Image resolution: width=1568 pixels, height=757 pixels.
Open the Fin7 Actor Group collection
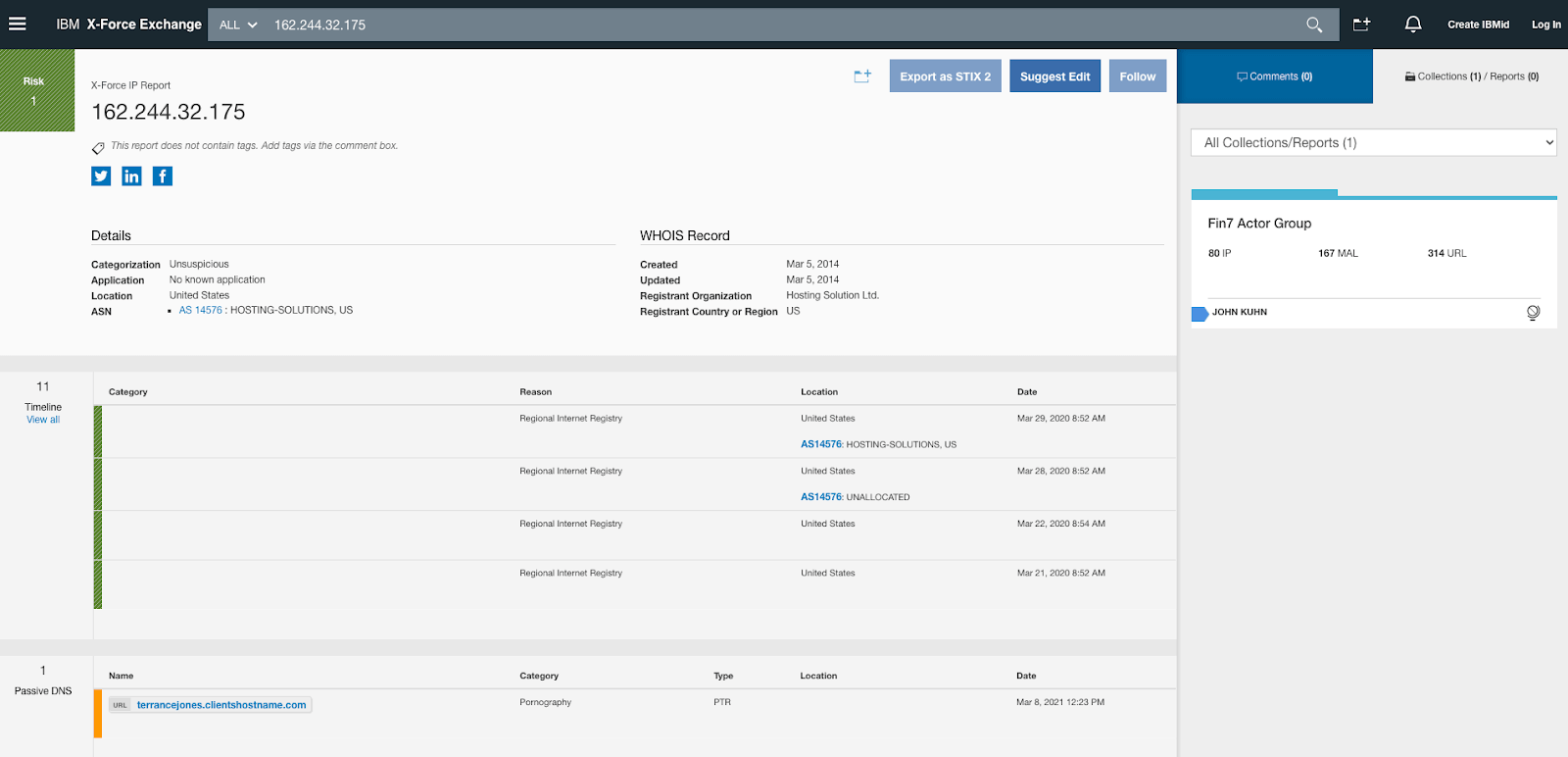[1259, 224]
